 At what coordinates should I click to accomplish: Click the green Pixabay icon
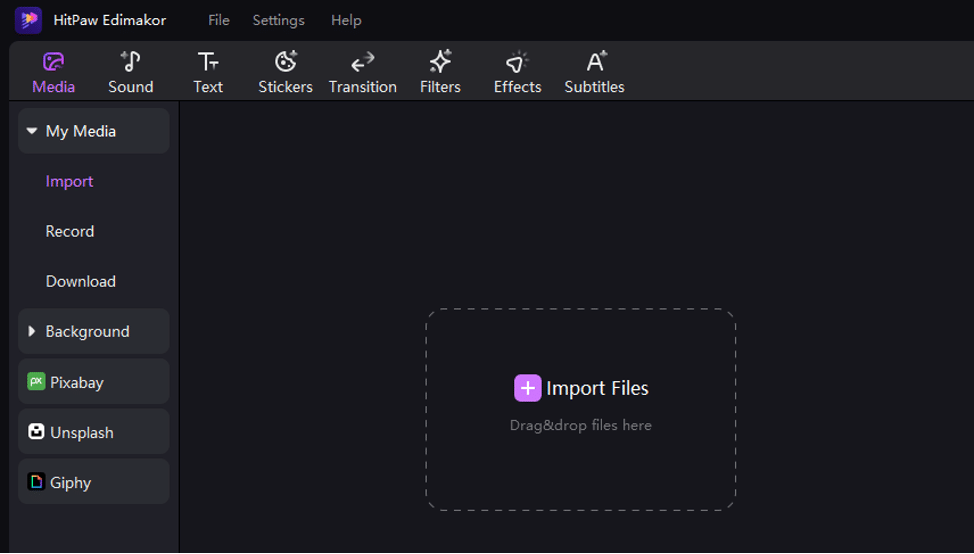coord(36,382)
